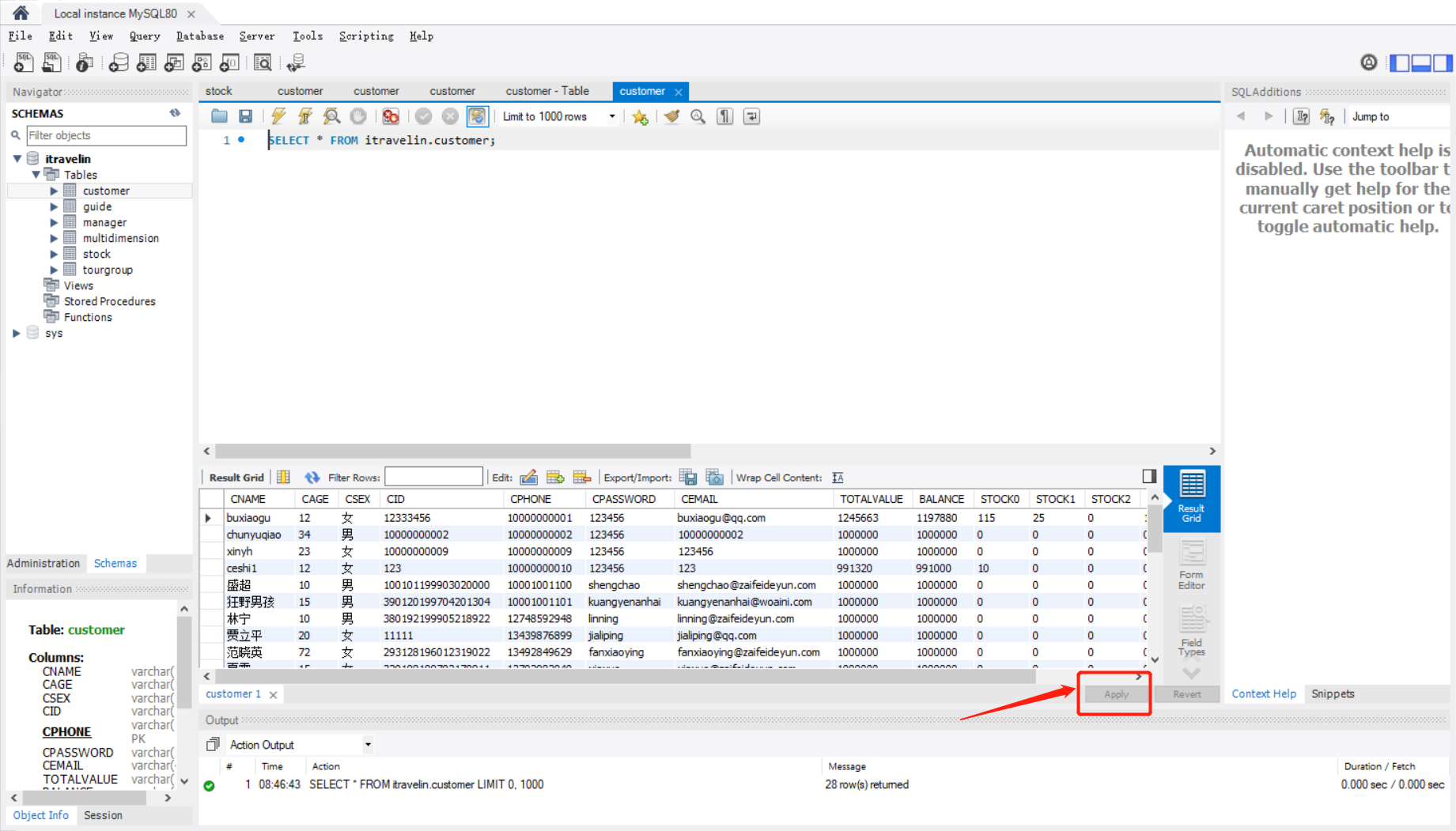Open Workbench preferences gear icon
The height and width of the screenshot is (831, 1456).
(1368, 62)
